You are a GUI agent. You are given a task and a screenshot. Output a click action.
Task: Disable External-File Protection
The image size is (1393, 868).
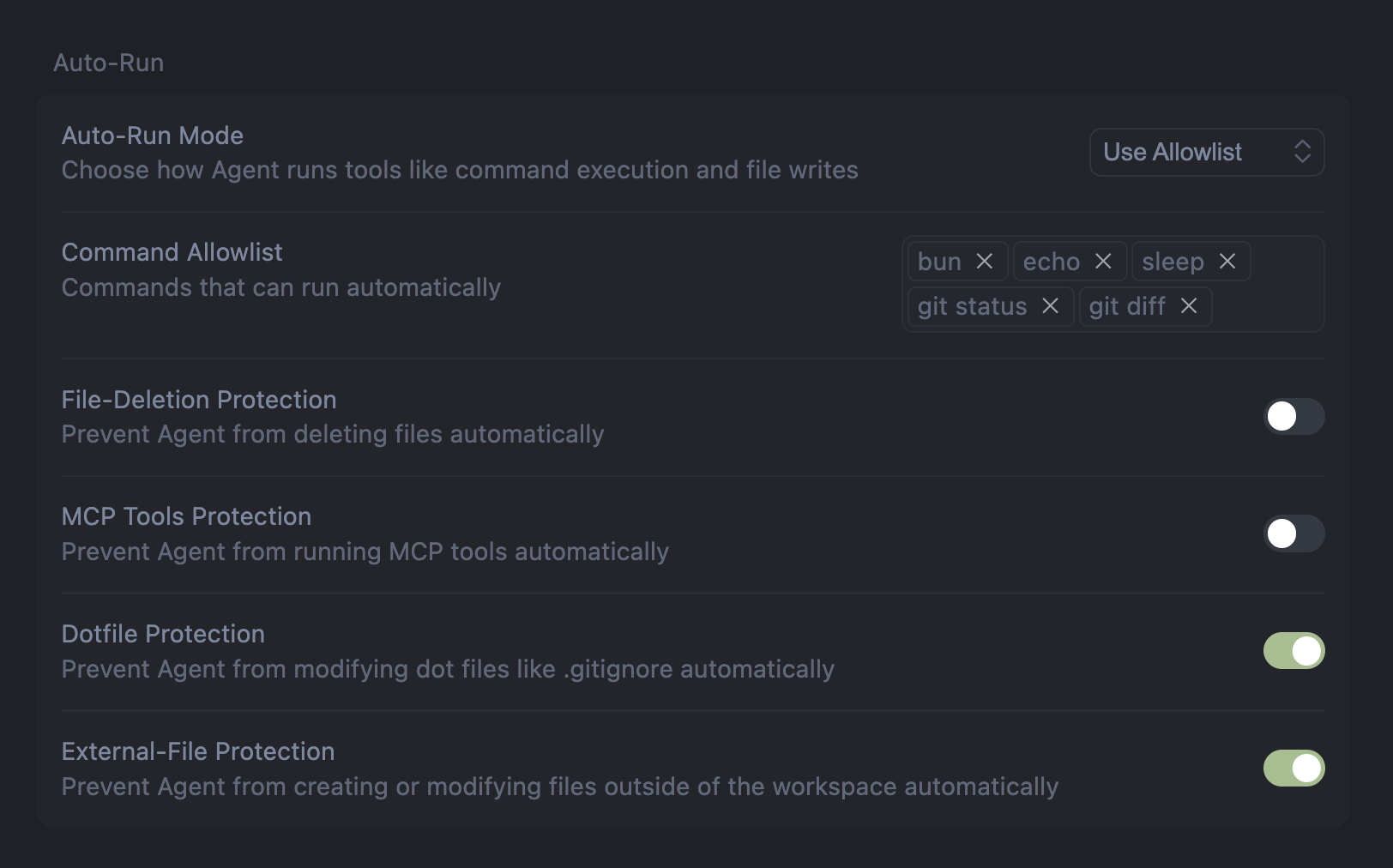[x=1293, y=768]
